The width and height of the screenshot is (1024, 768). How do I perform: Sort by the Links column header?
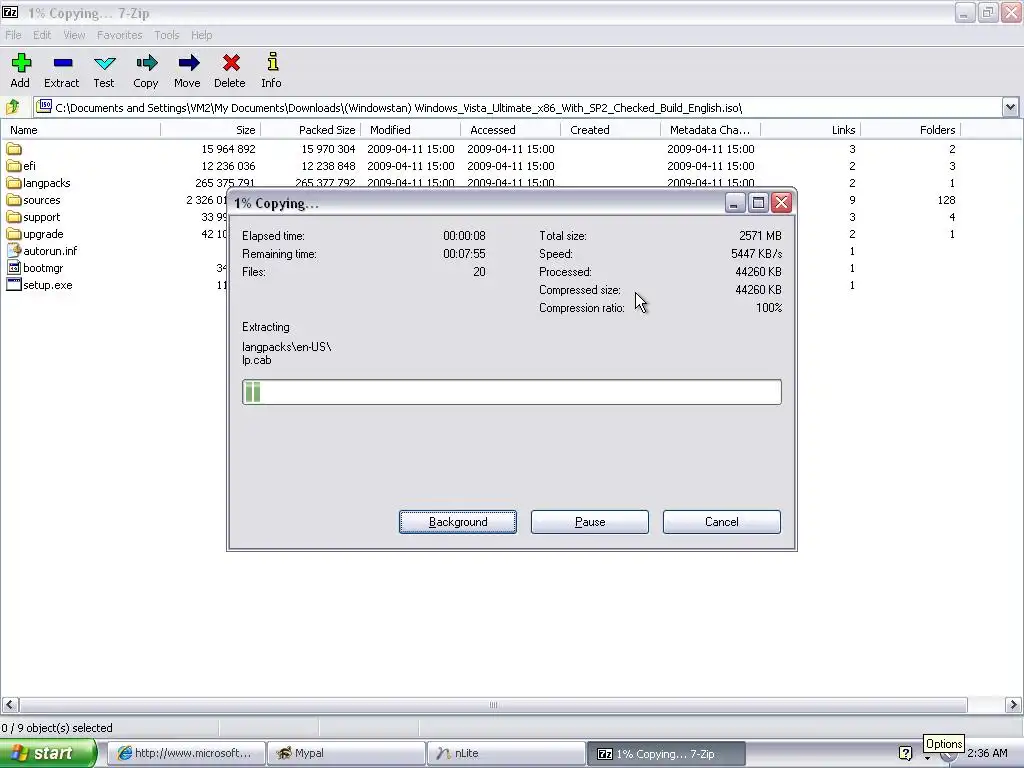(810, 130)
